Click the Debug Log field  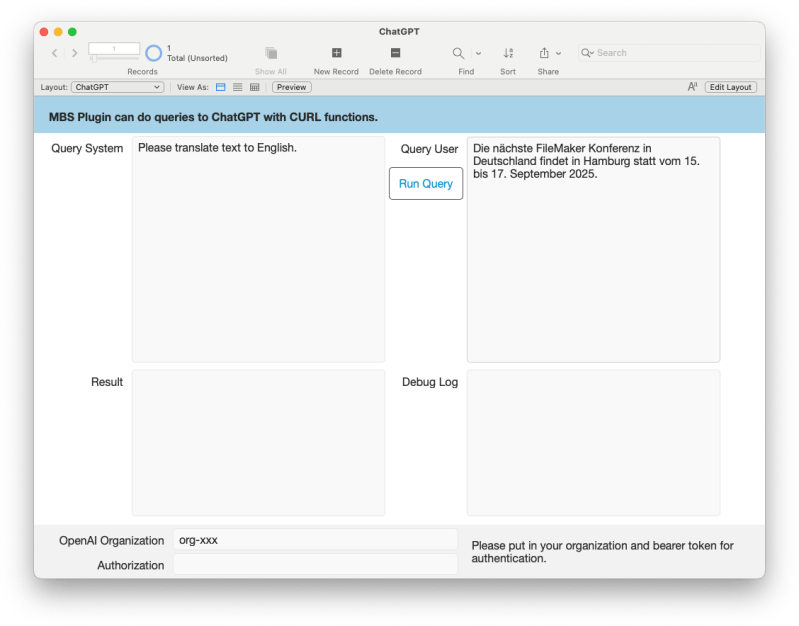594,442
